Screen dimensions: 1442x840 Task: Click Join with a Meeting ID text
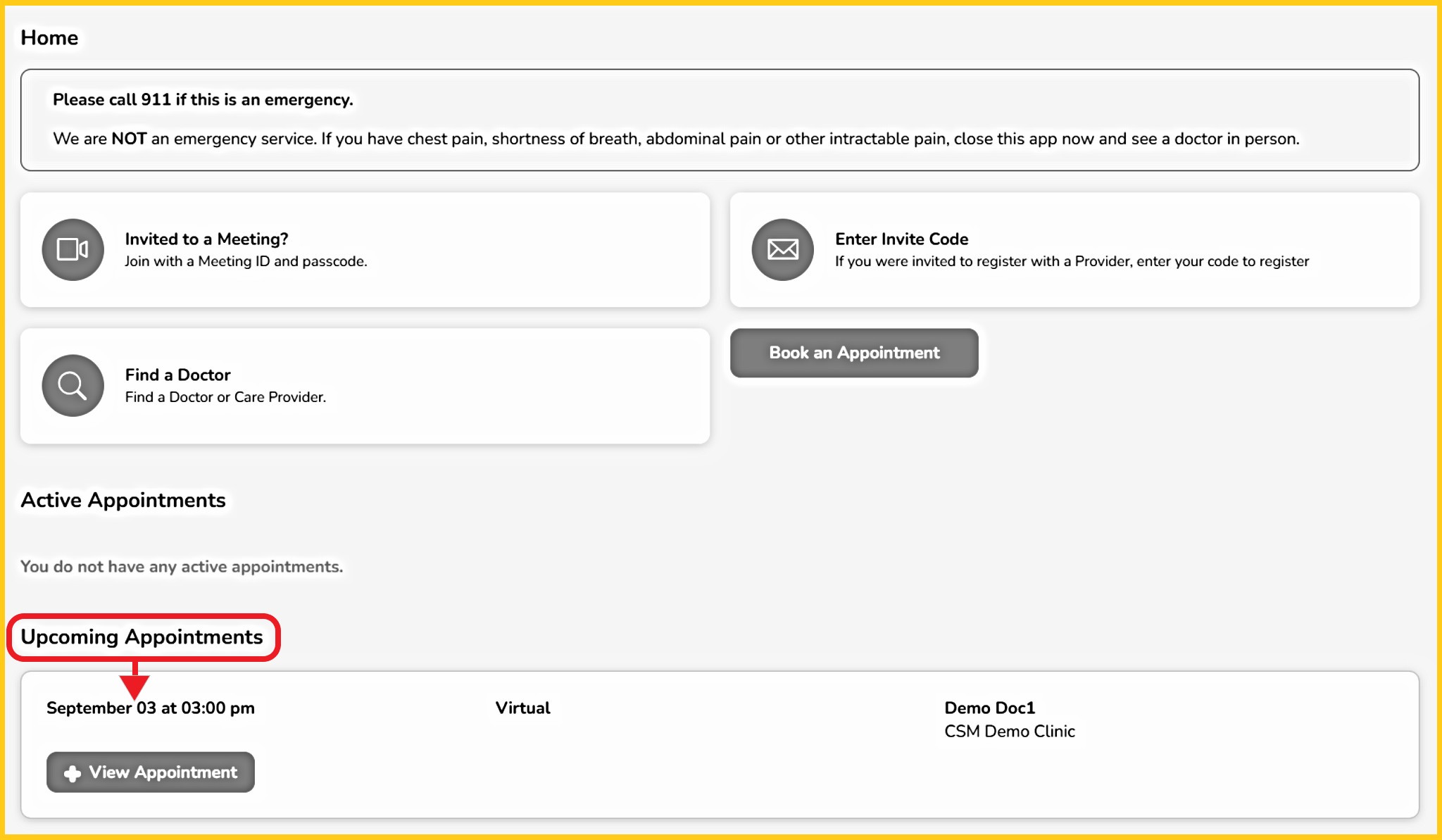click(246, 261)
